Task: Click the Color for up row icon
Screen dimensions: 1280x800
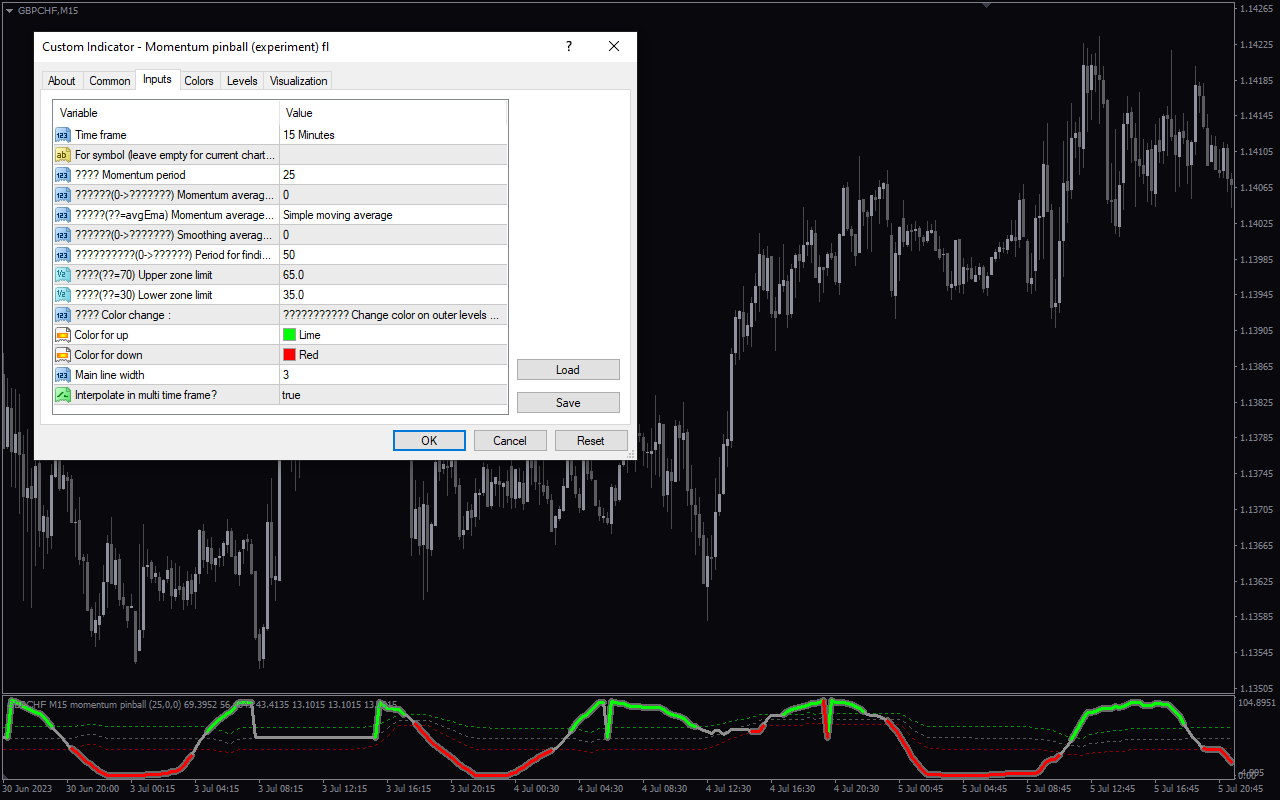Action: click(63, 335)
